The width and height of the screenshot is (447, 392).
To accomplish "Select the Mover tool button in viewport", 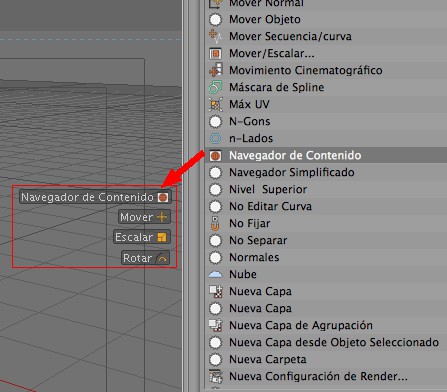I will 144,217.
